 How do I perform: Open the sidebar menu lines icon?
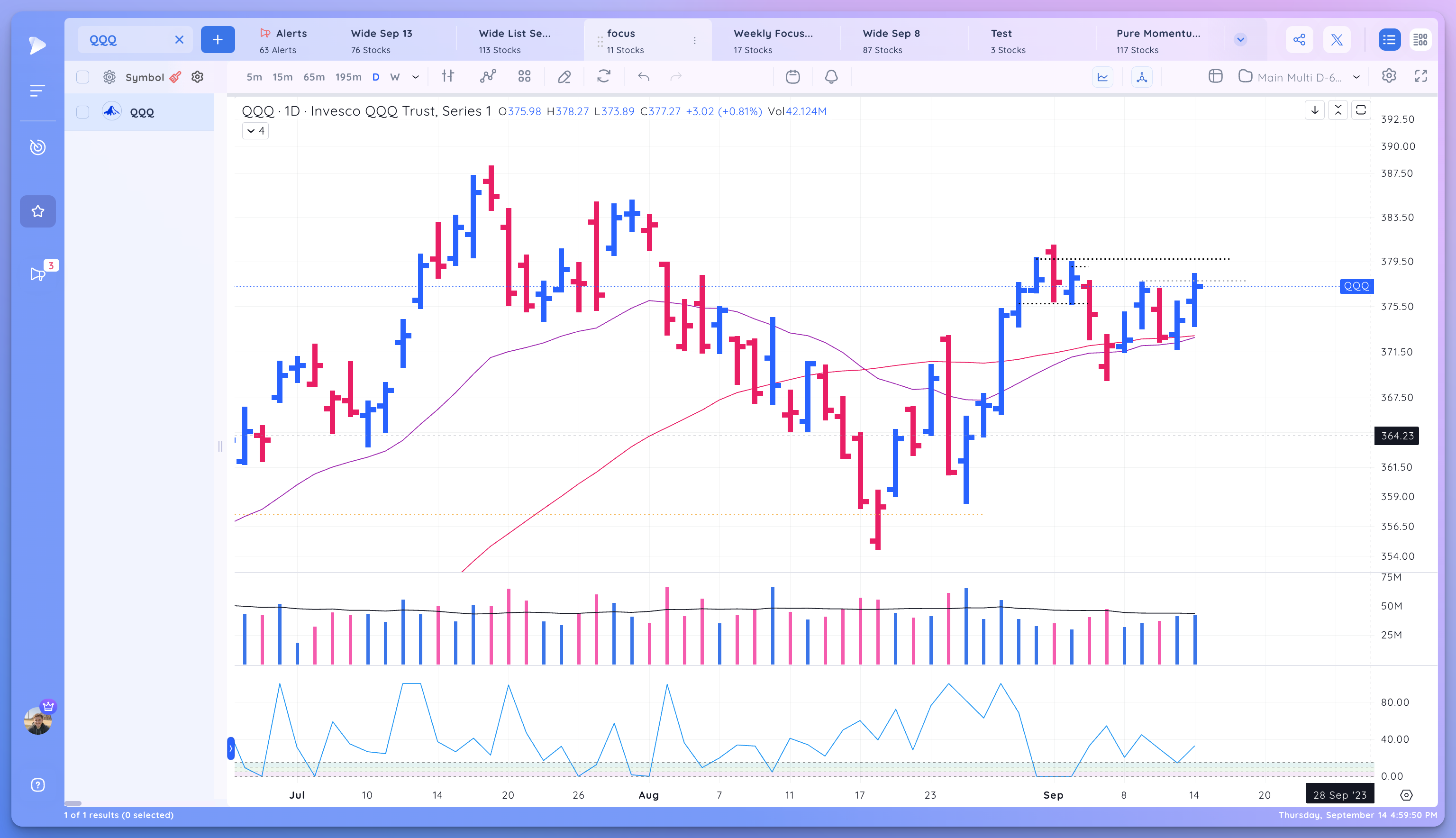tap(37, 91)
